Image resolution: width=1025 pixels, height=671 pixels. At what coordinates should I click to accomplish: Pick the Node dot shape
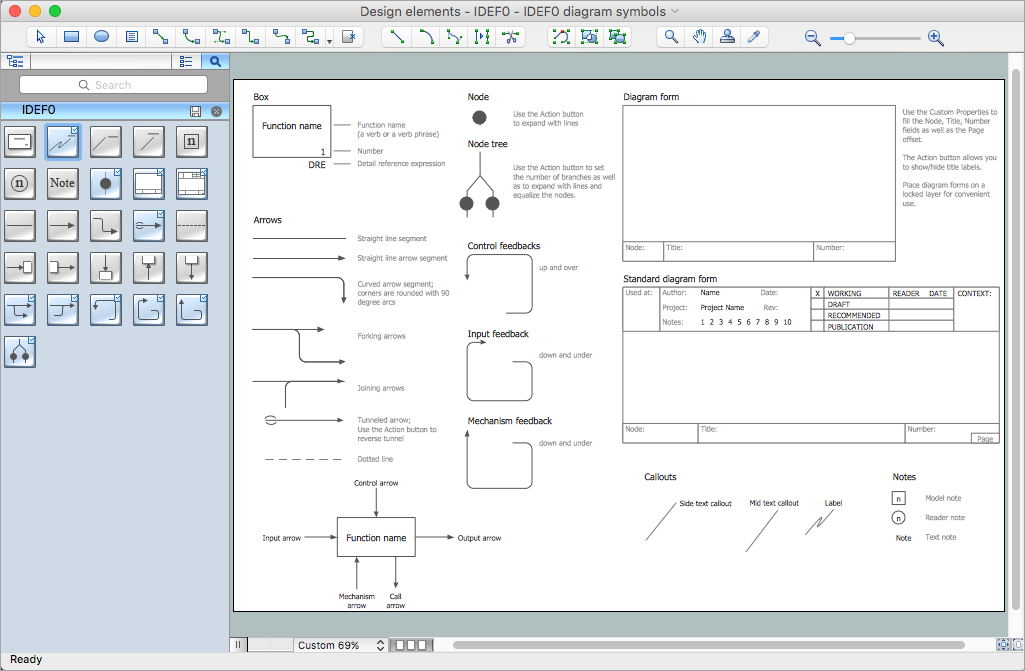tap(106, 184)
